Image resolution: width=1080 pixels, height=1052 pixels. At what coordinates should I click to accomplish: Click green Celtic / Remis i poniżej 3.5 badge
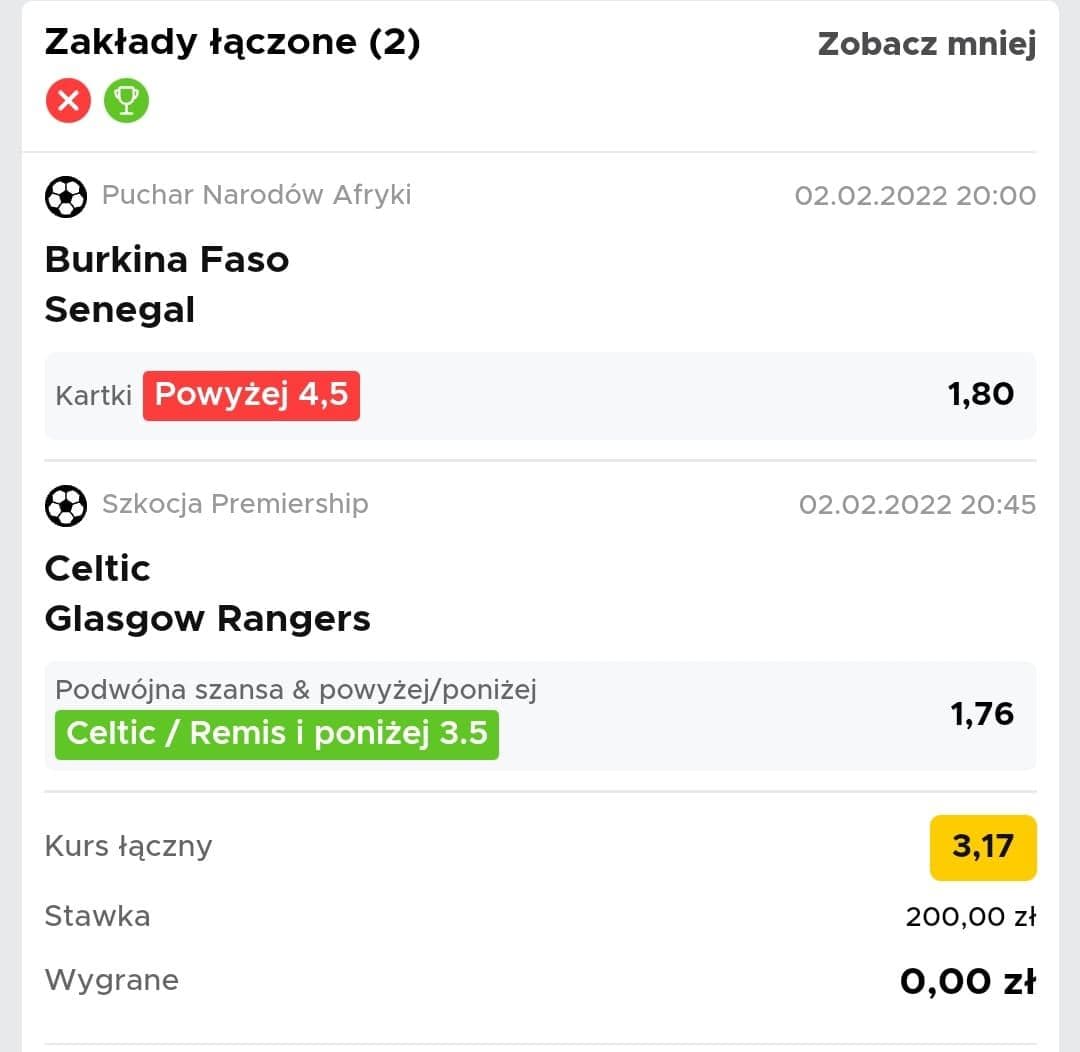click(276, 734)
